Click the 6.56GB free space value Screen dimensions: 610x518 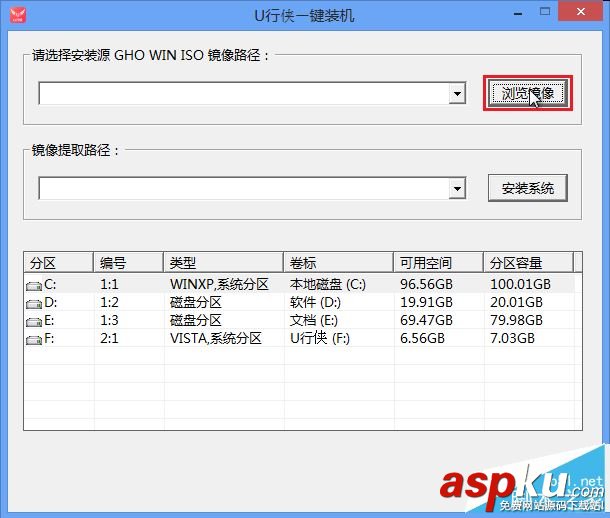point(422,338)
